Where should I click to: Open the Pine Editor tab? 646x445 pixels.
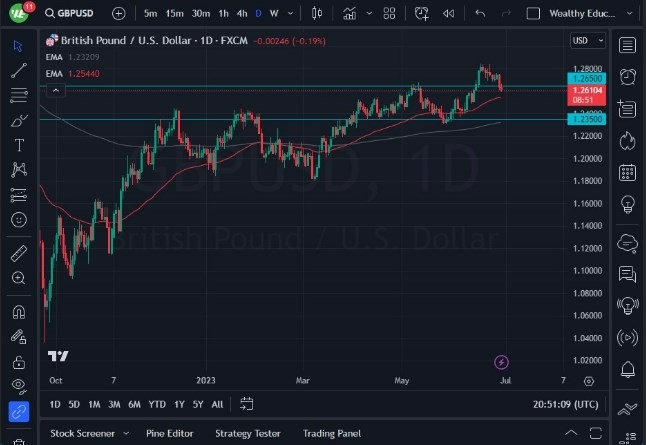169,433
